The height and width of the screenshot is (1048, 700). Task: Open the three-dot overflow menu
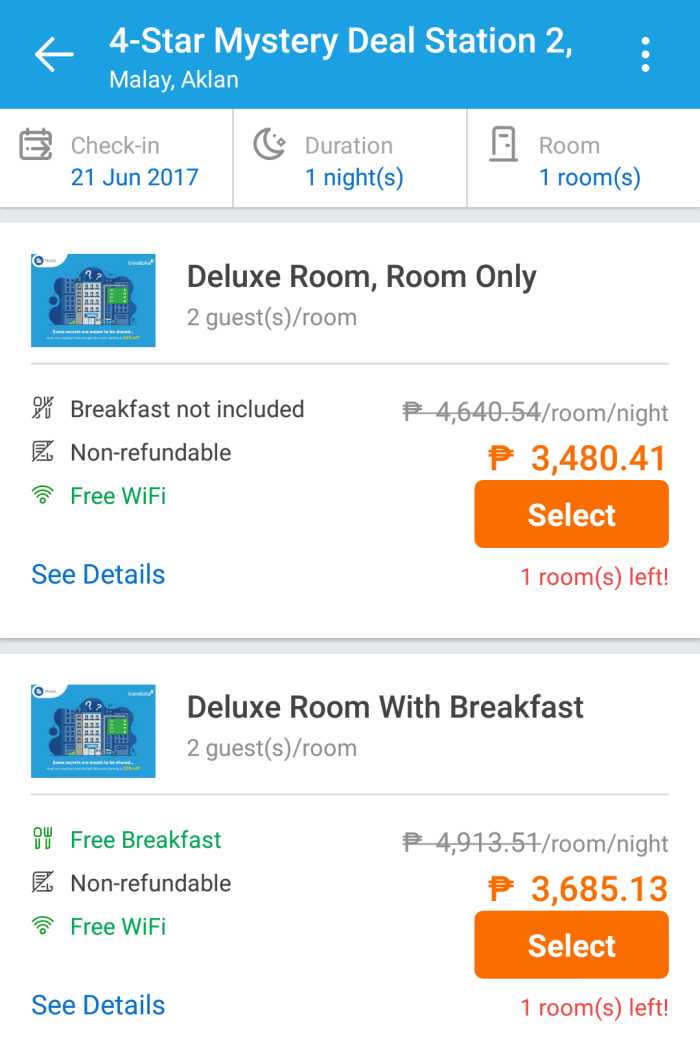point(645,55)
